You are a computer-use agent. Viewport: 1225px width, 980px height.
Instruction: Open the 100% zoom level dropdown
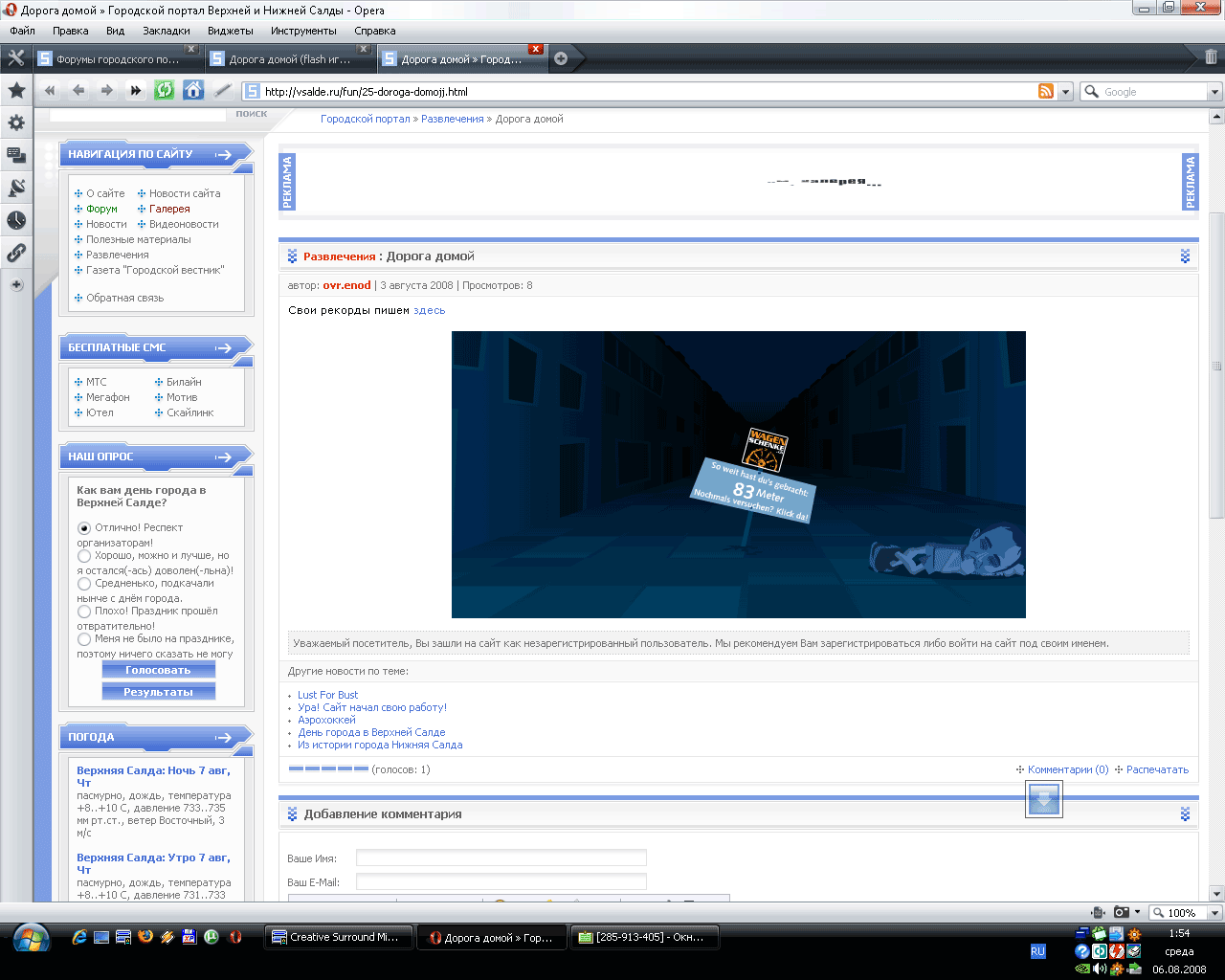click(1214, 913)
